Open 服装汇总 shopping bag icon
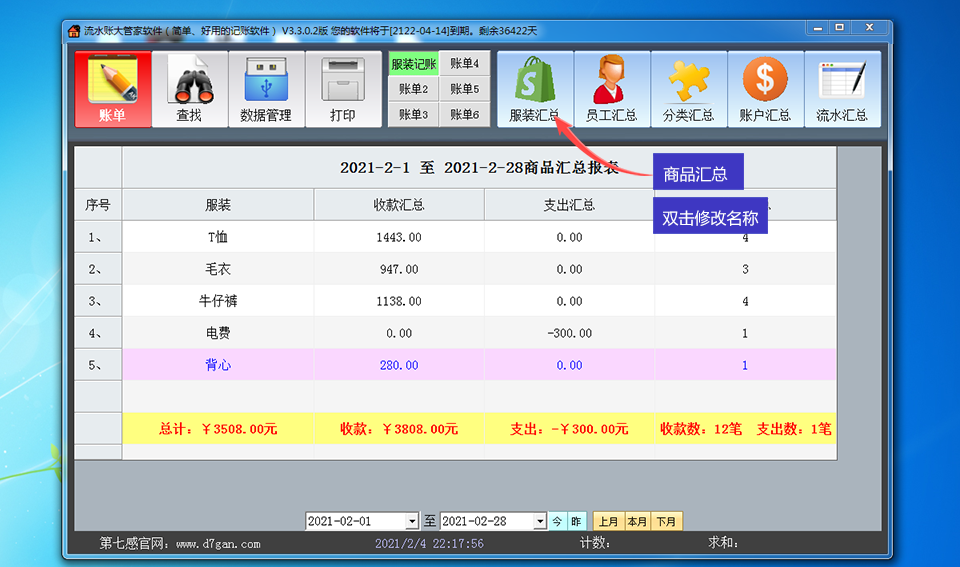The image size is (960, 567). 535,89
